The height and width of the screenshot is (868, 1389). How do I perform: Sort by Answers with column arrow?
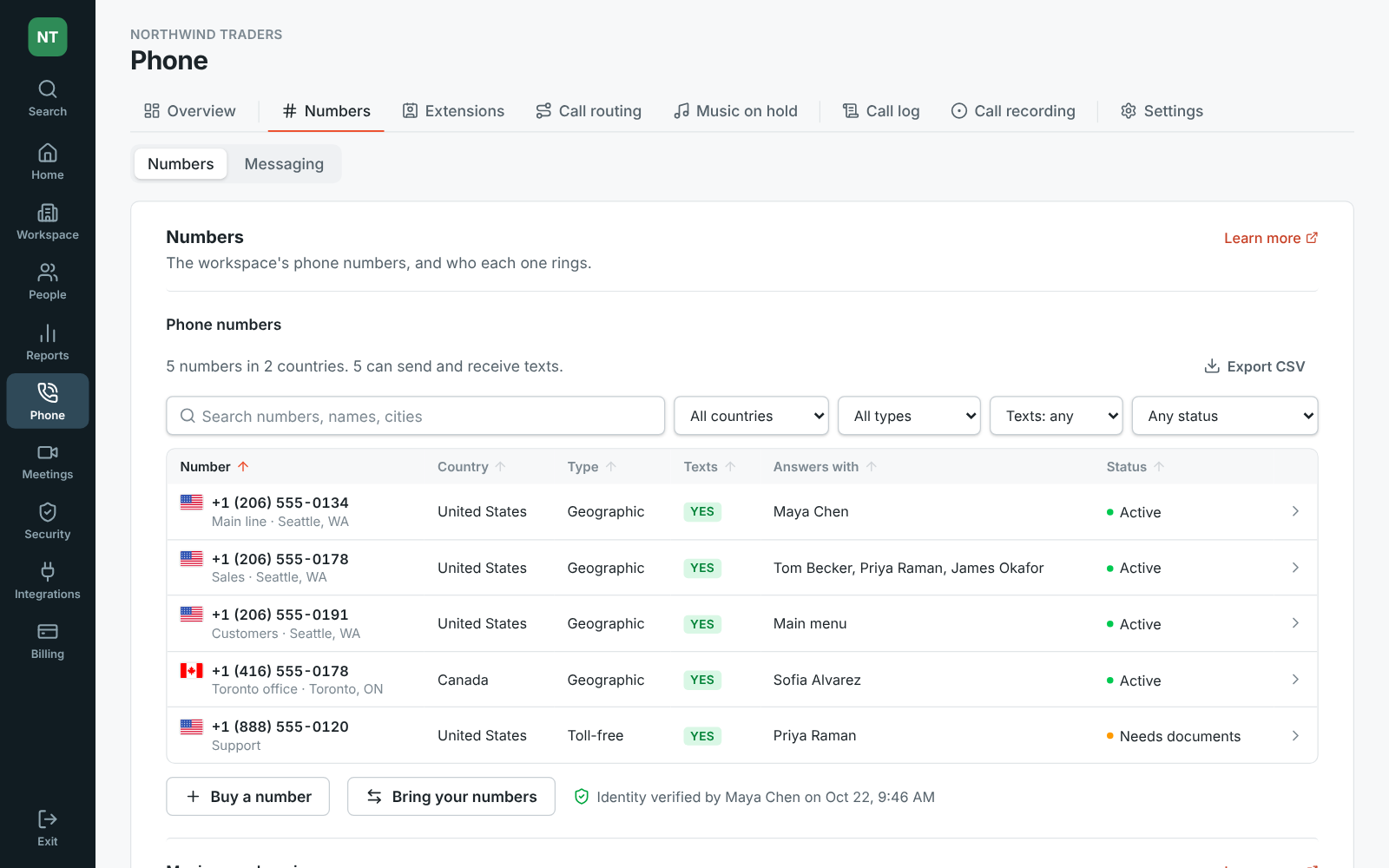pos(872,467)
